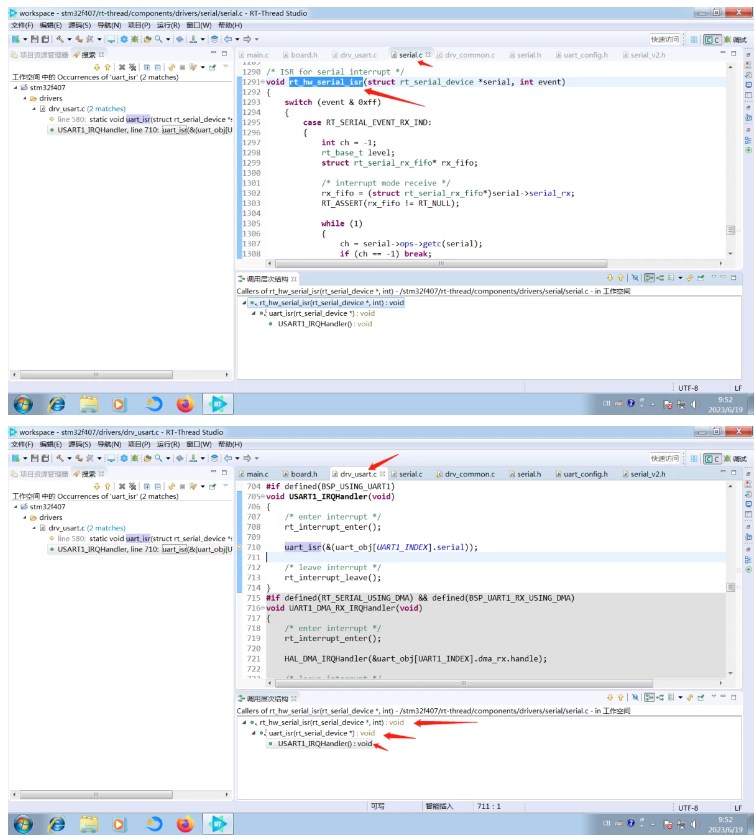The image size is (755, 839).
Task: Open C perspective icon in drv_usart.c-titled window
Action: (712, 459)
